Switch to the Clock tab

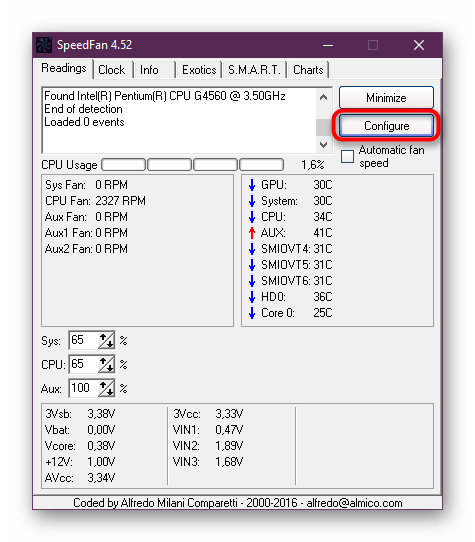point(111,70)
